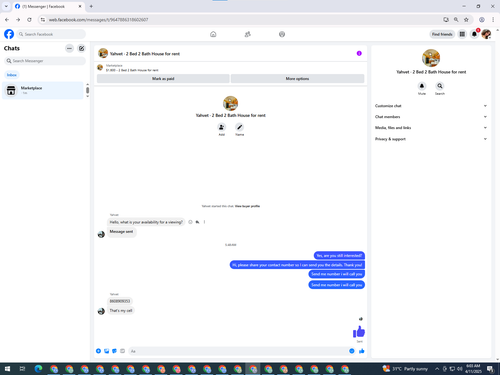
Task: Send a thumbs-up like from composer
Action: pyautogui.click(x=362, y=351)
